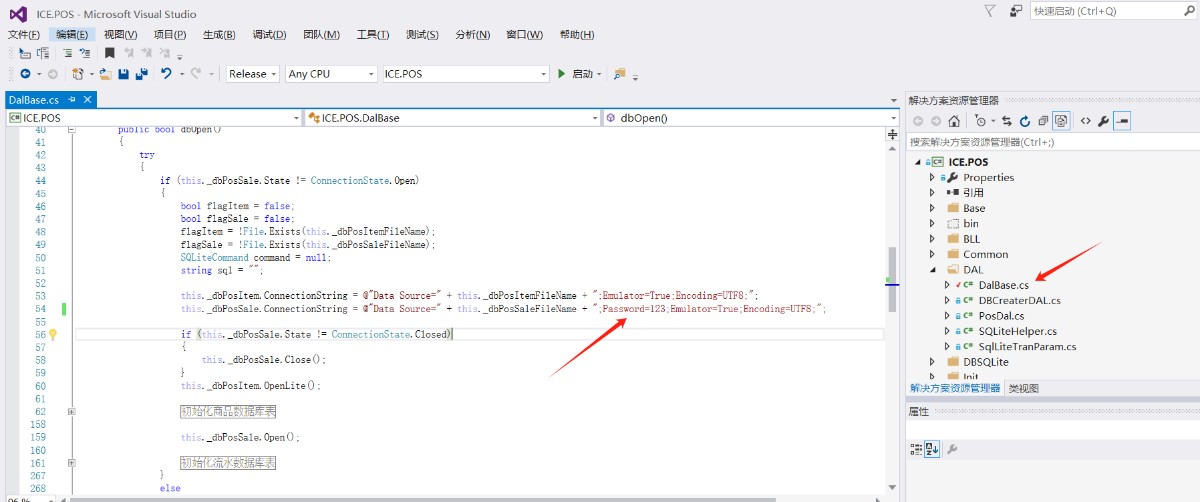Expand the DBSQLite folder node
Image resolution: width=1200 pixels, height=502 pixels.
coord(932,362)
